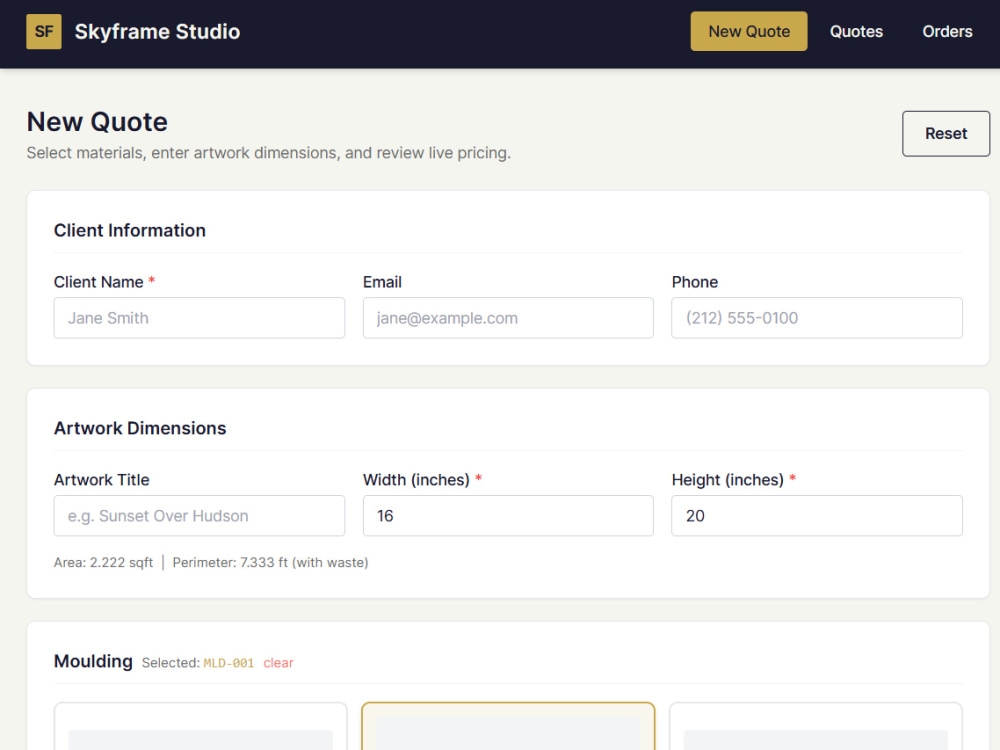Click the clear link beside Moulding
Viewport: 1000px width, 750px height.
278,663
